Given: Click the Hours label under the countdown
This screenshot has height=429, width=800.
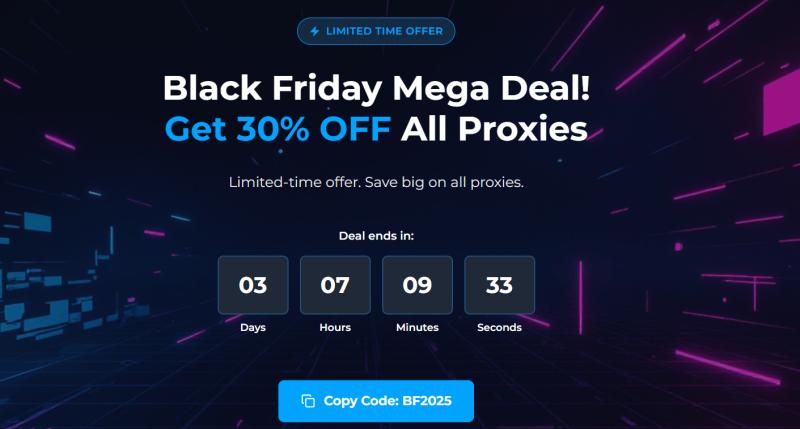Looking at the screenshot, I should tap(335, 327).
